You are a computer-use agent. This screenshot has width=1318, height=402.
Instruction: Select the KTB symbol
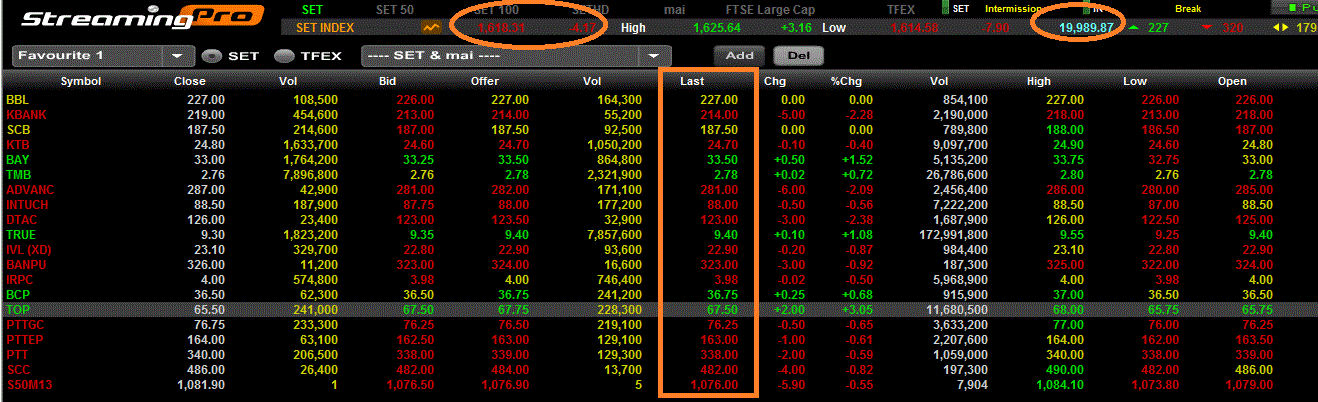18,145
